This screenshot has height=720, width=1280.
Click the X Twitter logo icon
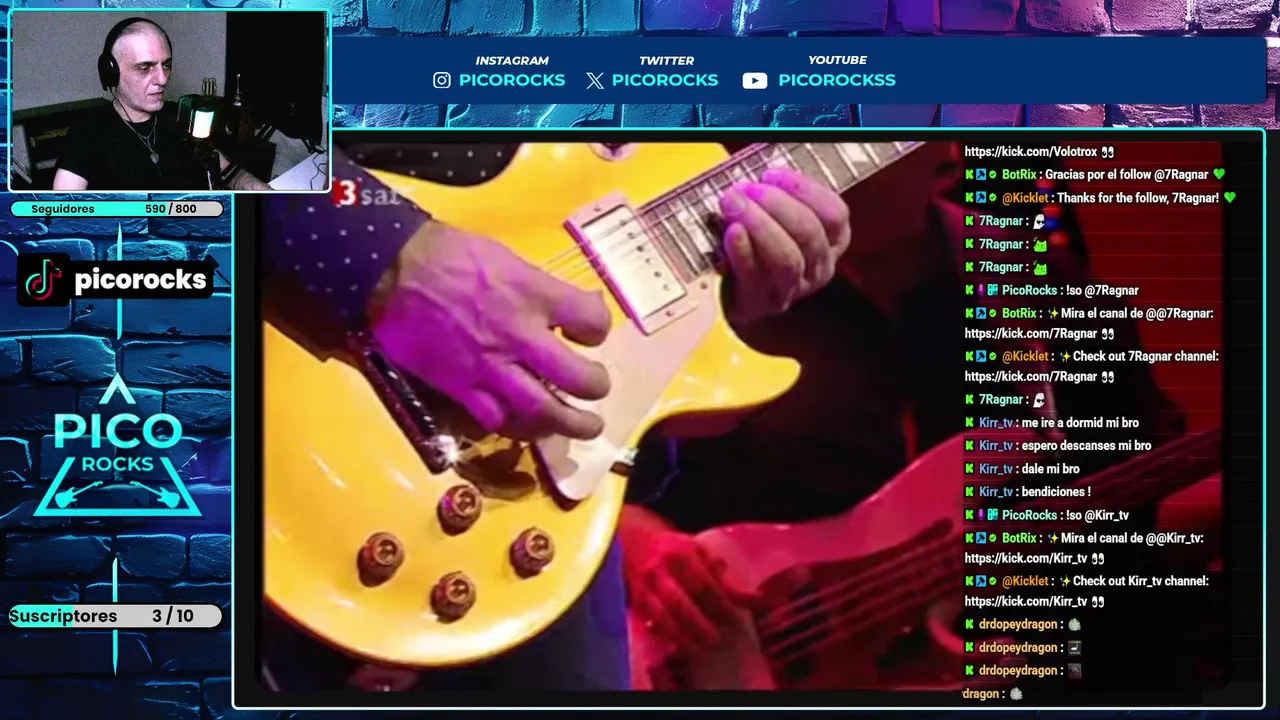click(x=595, y=80)
